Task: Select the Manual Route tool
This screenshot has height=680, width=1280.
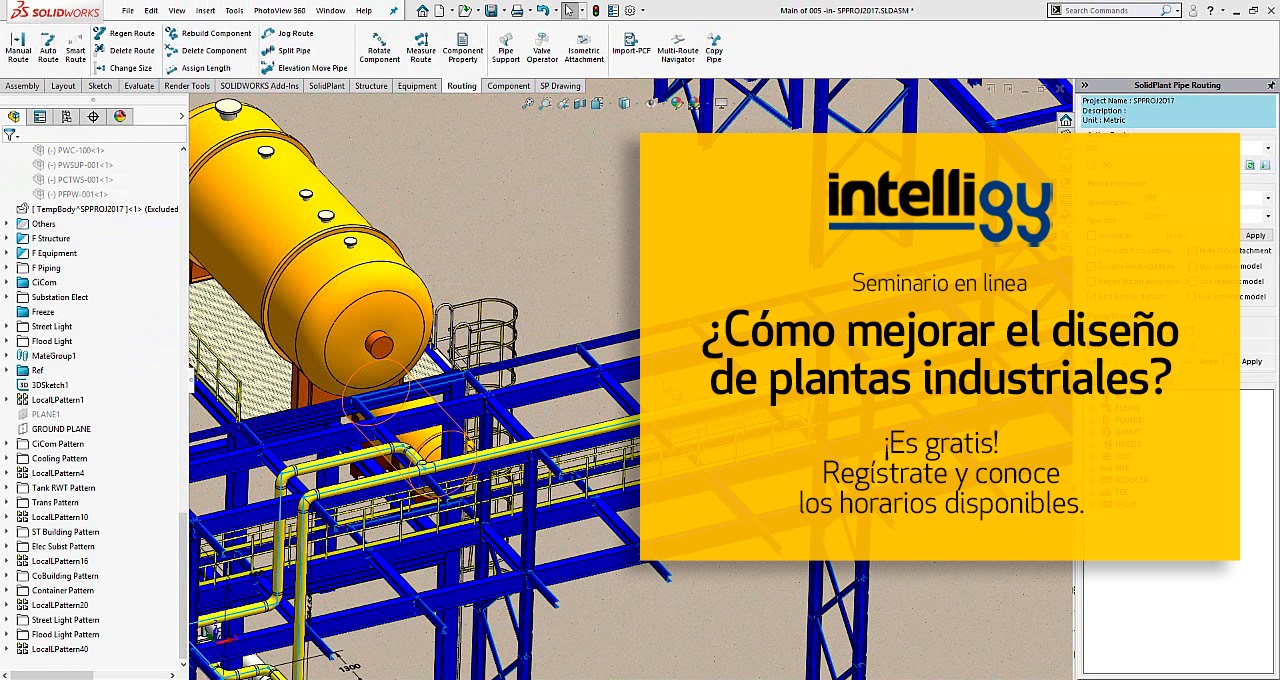Action: point(18,47)
